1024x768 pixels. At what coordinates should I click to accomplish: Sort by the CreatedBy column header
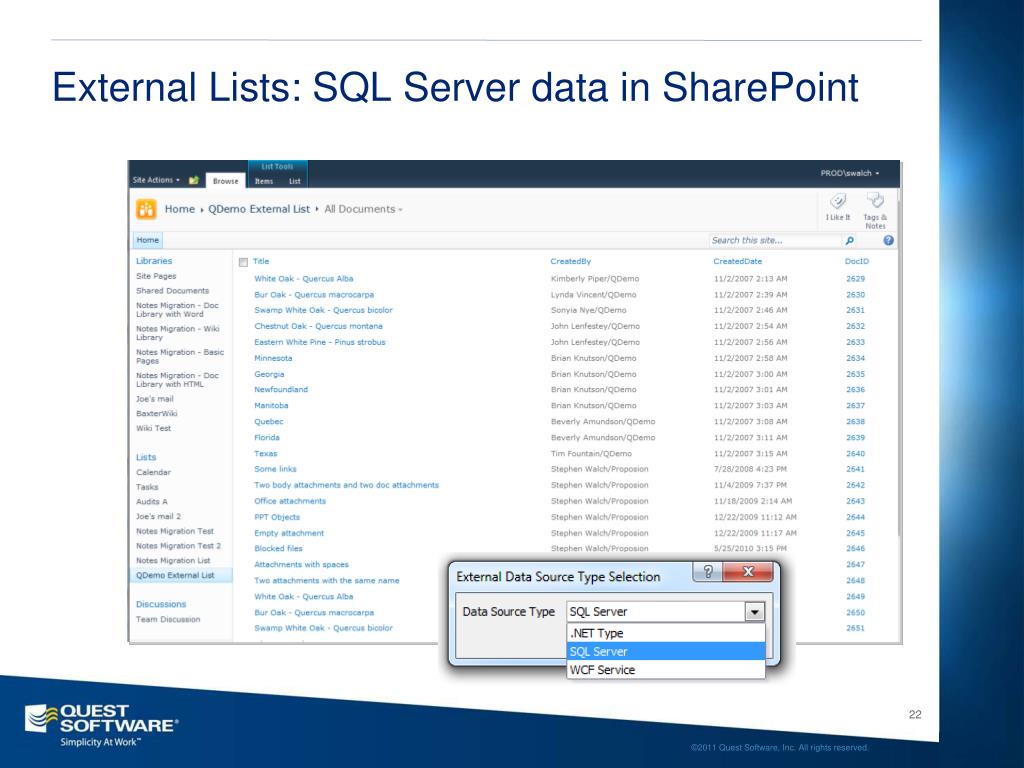click(570, 261)
